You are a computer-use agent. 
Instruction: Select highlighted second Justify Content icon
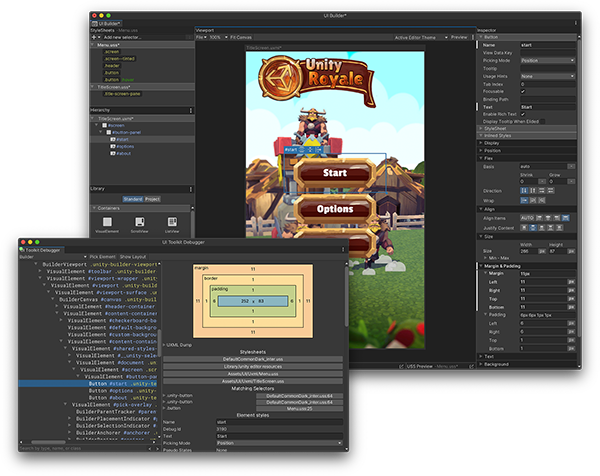[x=533, y=227]
